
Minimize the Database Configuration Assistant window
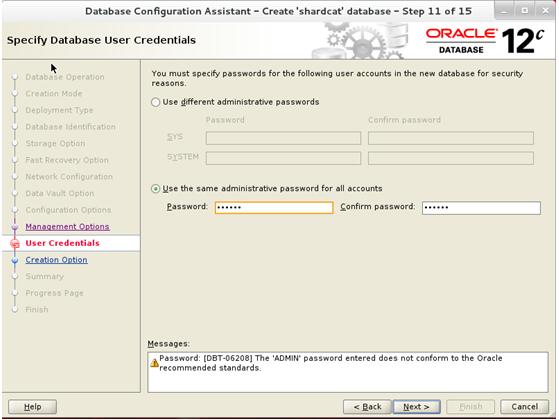tap(504, 11)
